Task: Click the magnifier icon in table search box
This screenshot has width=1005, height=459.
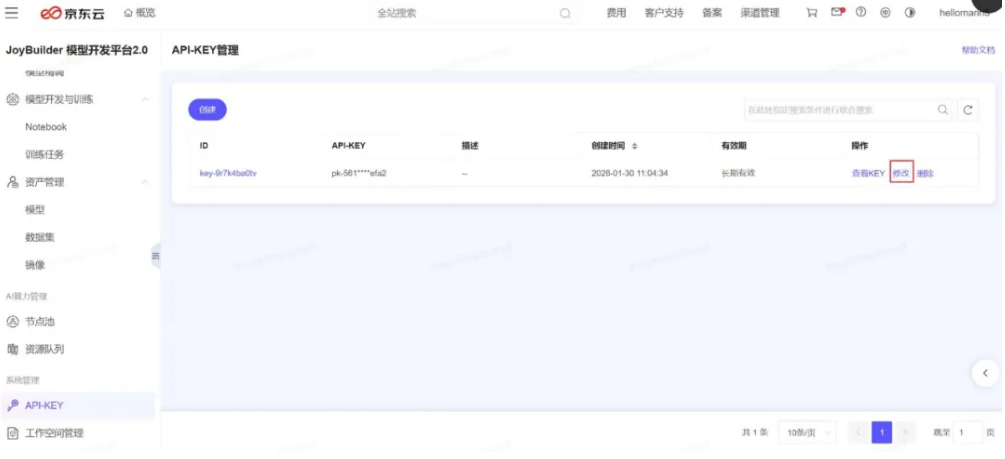Action: point(942,110)
